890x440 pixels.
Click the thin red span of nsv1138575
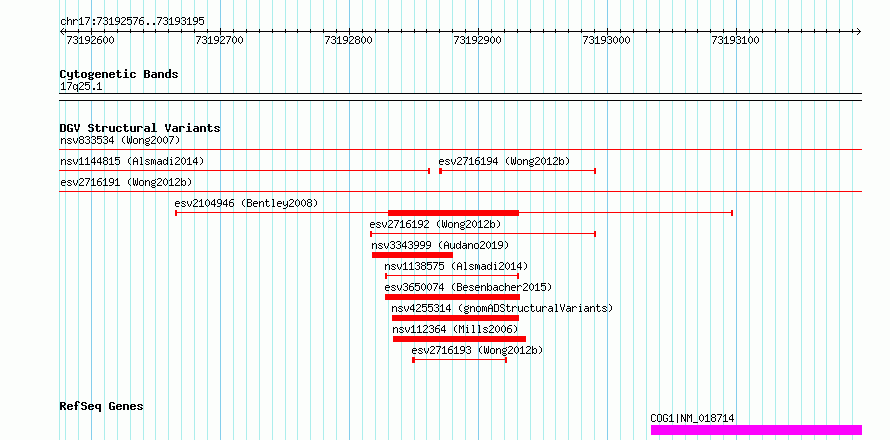452,276
